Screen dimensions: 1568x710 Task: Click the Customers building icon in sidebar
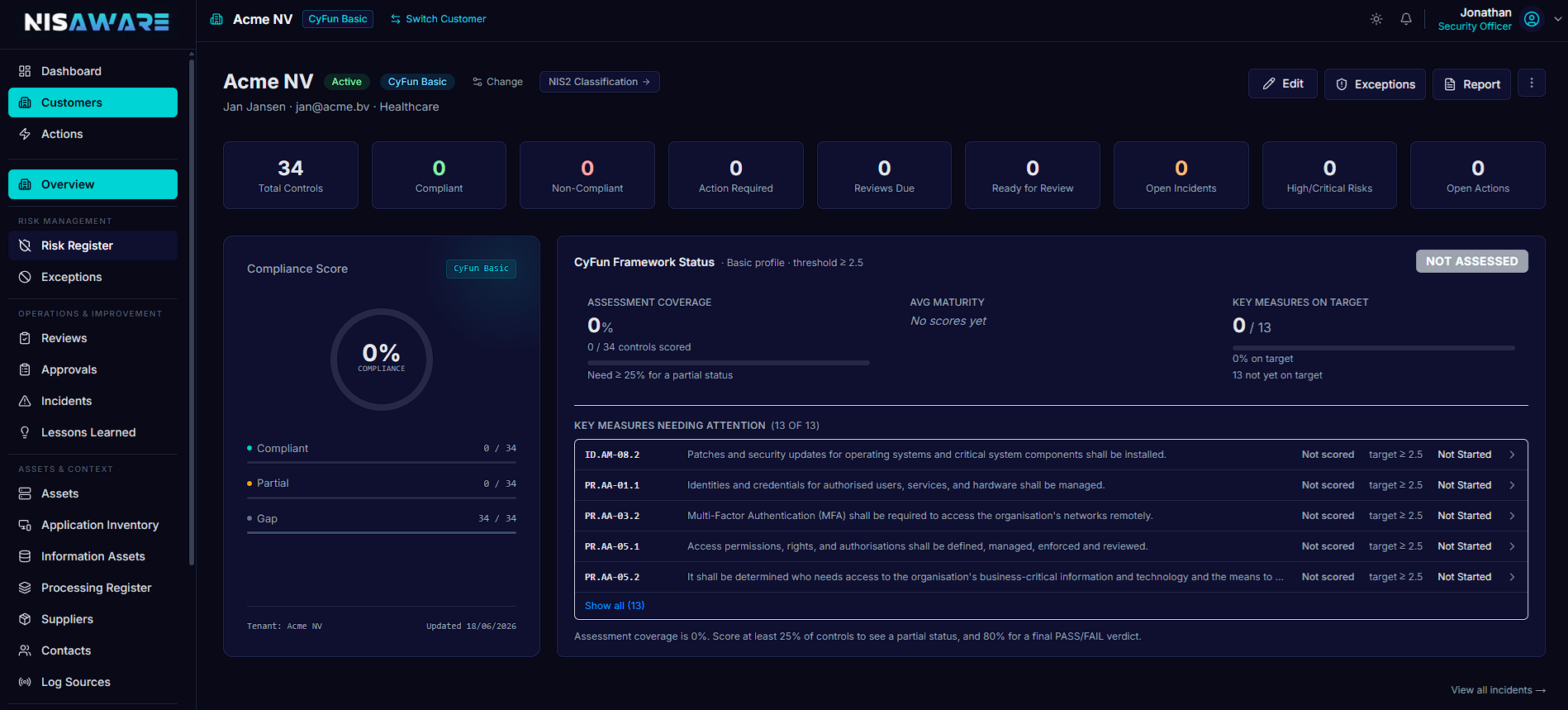click(x=25, y=102)
